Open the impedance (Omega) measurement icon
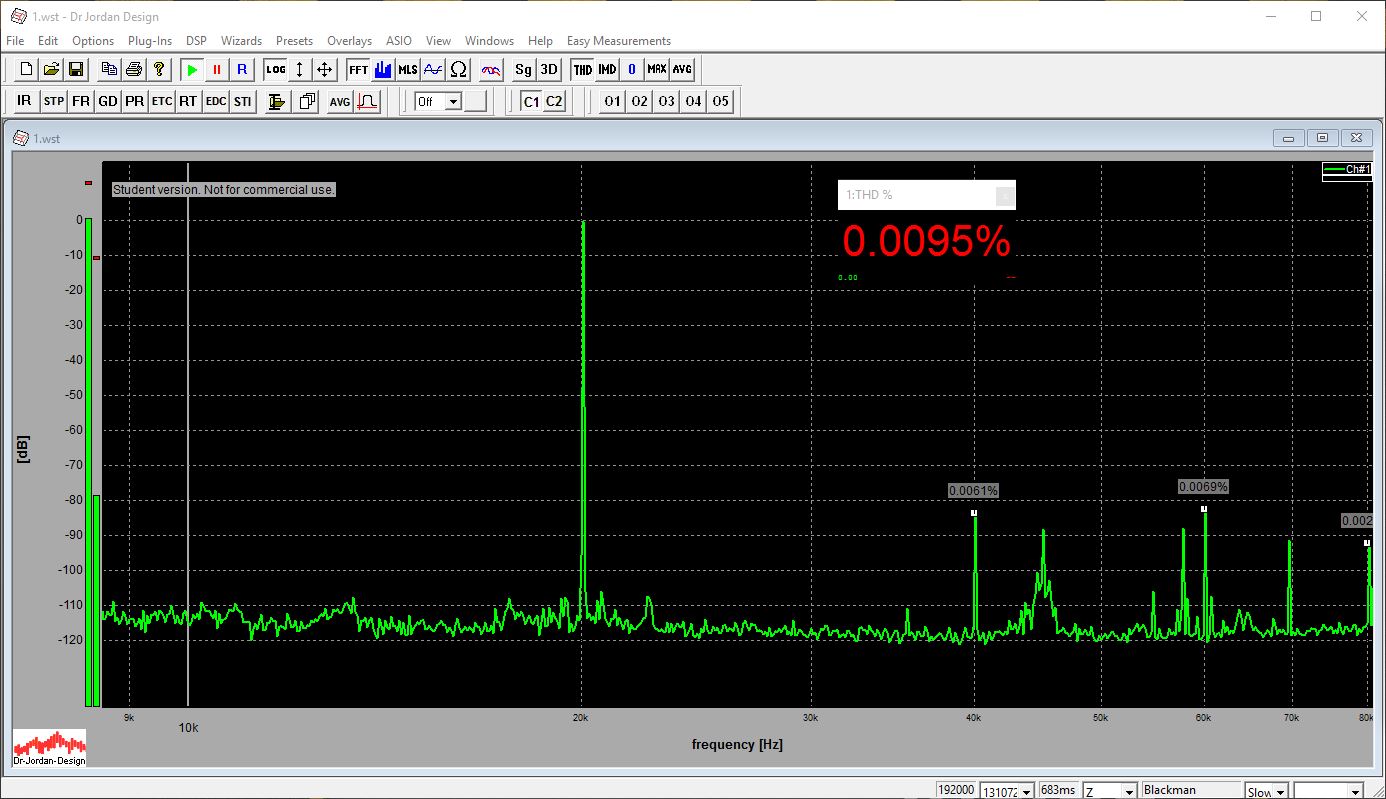Viewport: 1386px width, 799px height. (458, 69)
